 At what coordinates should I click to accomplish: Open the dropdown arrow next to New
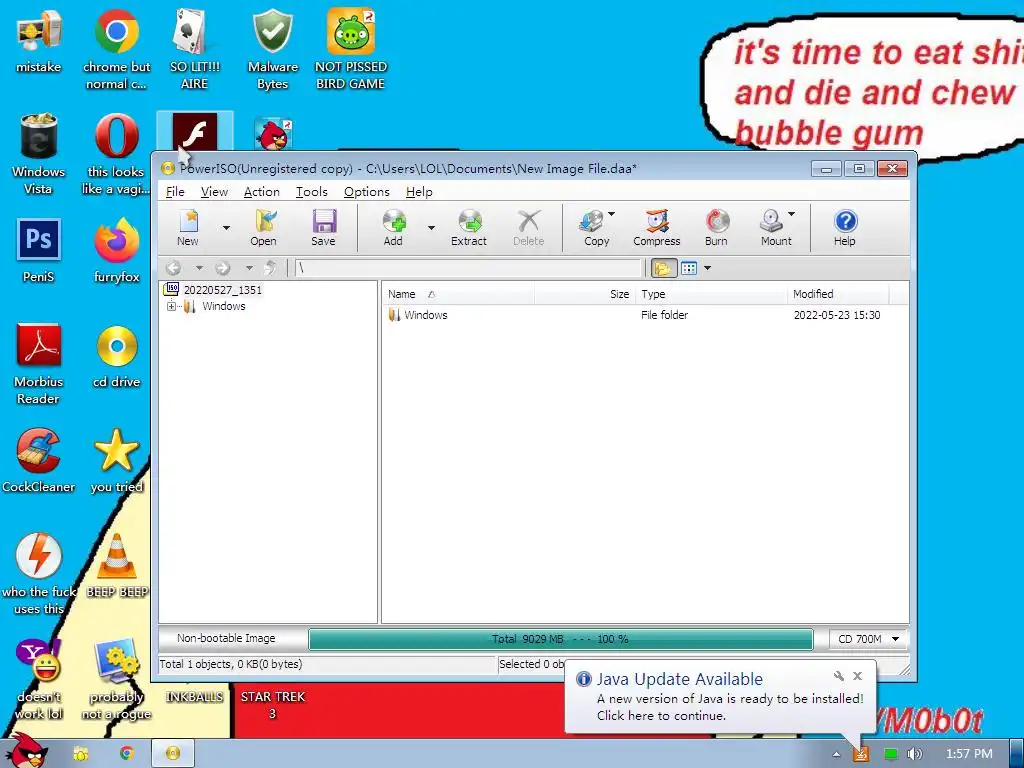[226, 228]
